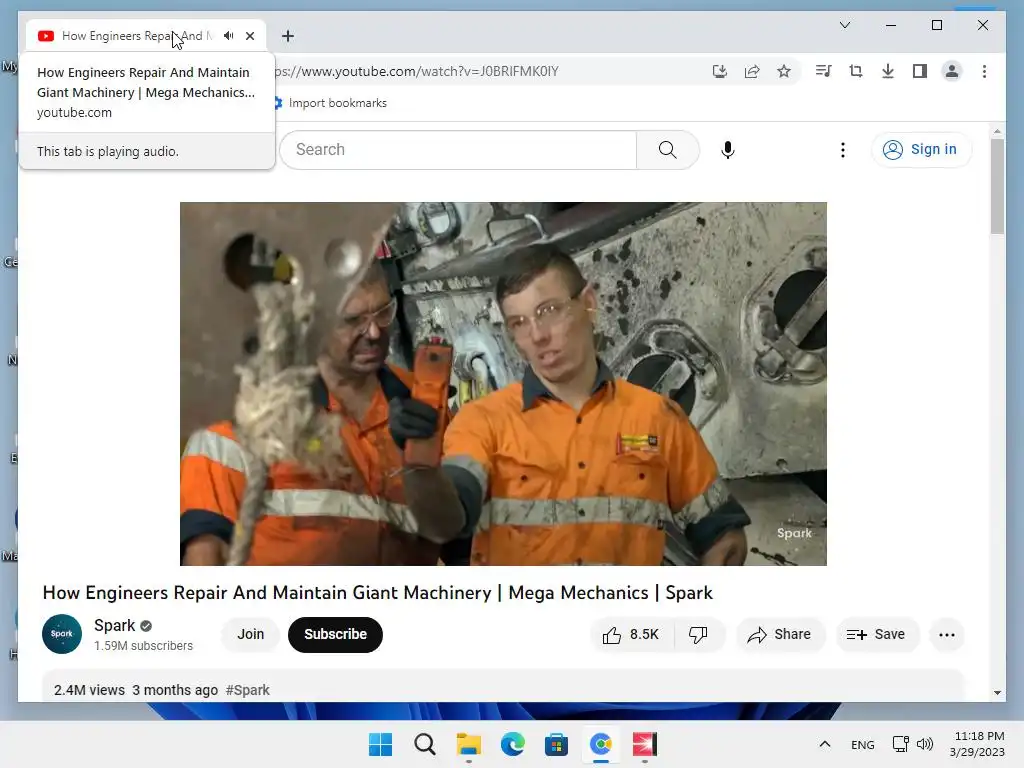Show hidden system tray icons
Viewport: 1024px width, 768px height.
[825, 744]
